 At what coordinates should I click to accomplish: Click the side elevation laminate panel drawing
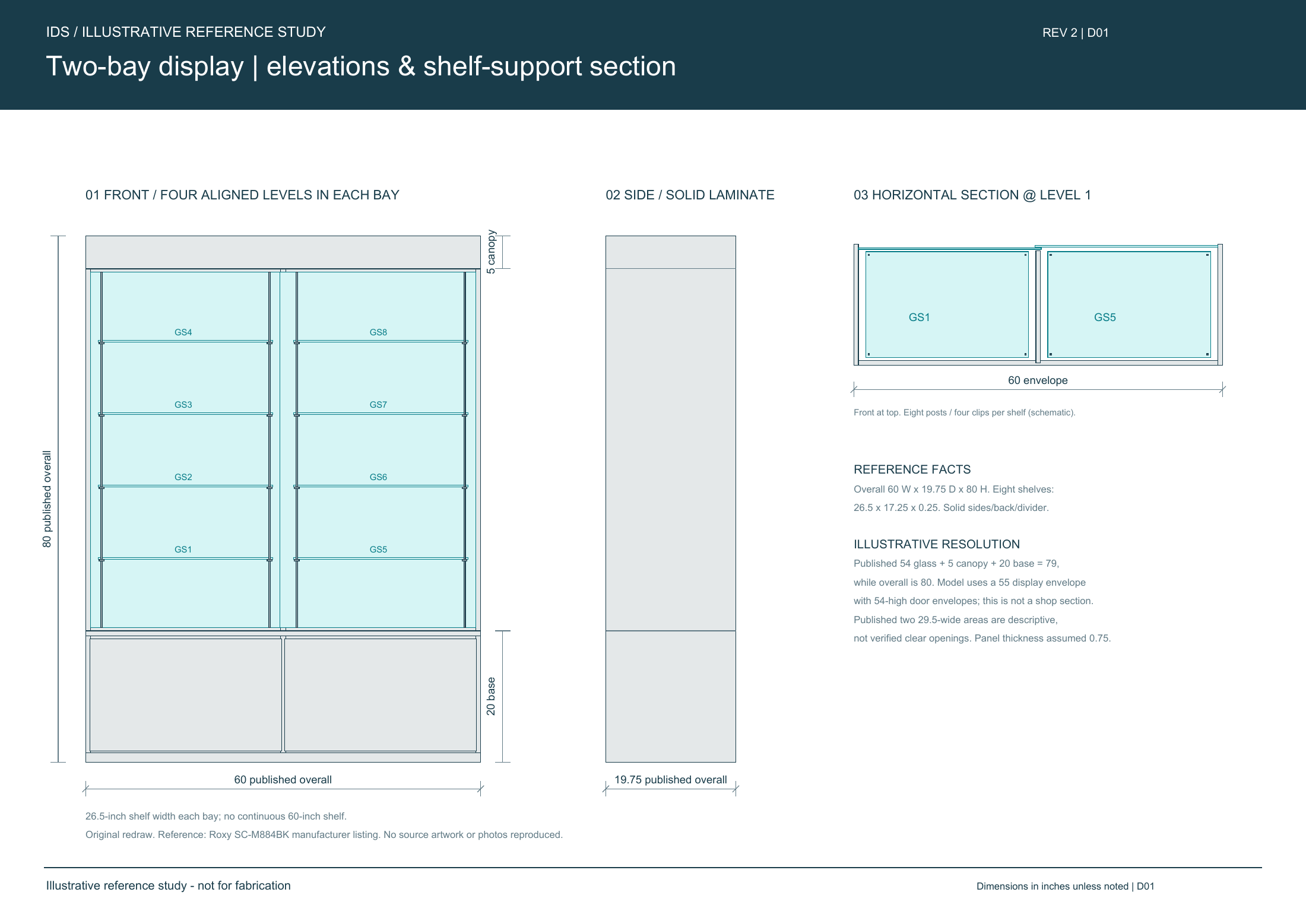tap(670, 499)
